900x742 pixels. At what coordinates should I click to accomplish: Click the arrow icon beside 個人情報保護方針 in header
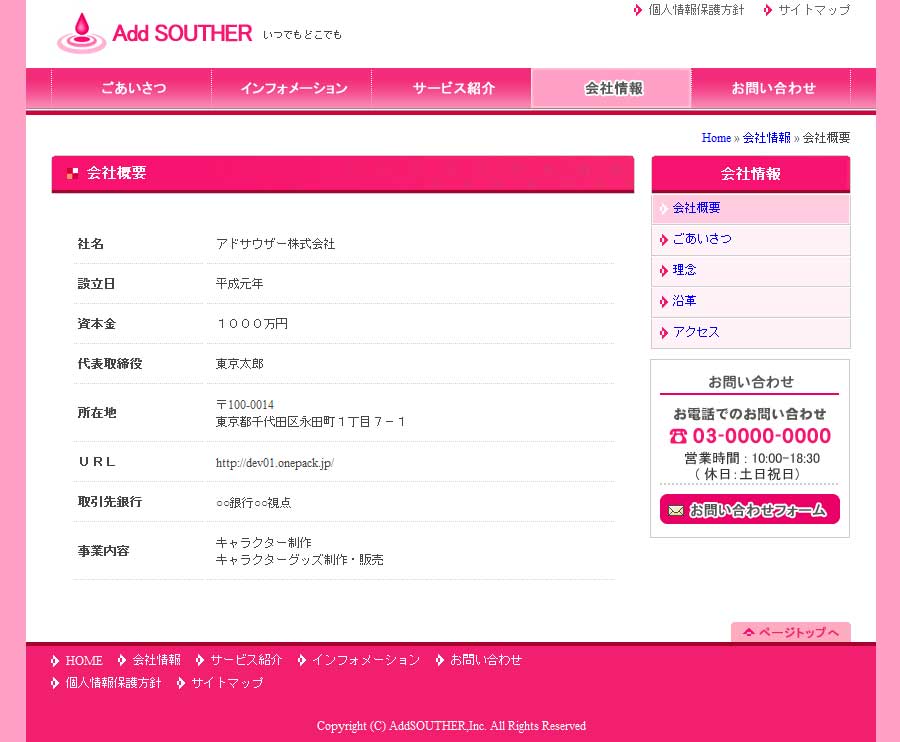(638, 10)
